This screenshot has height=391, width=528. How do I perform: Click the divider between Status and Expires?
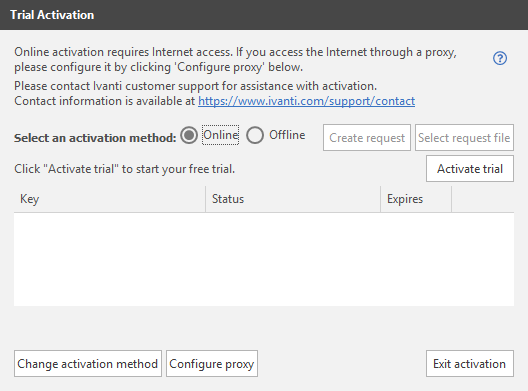click(381, 199)
